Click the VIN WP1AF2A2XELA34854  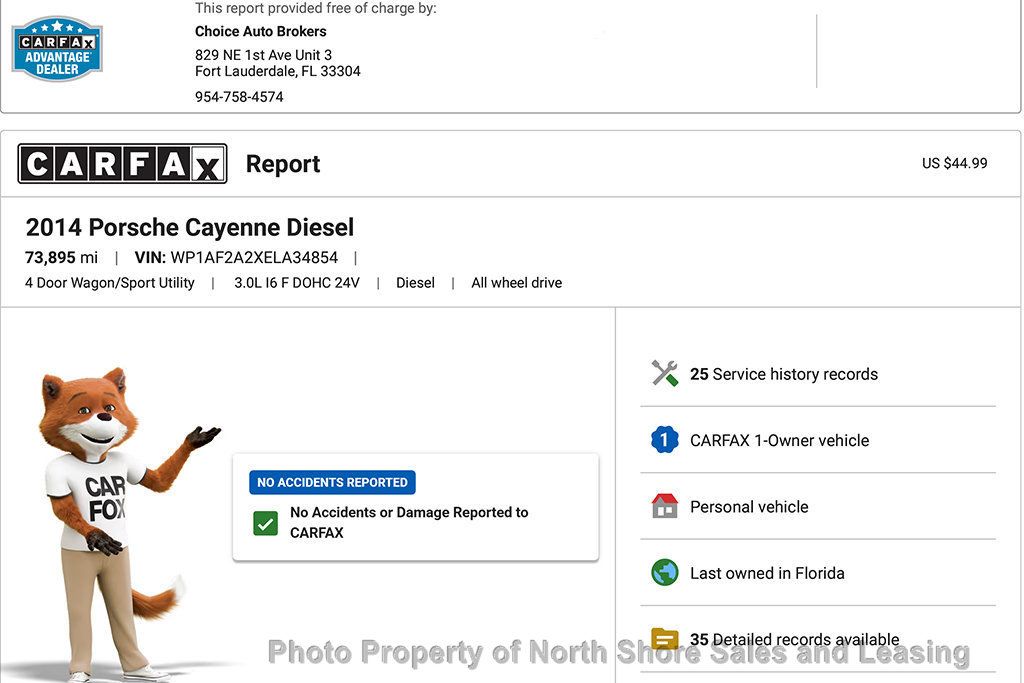tap(253, 258)
